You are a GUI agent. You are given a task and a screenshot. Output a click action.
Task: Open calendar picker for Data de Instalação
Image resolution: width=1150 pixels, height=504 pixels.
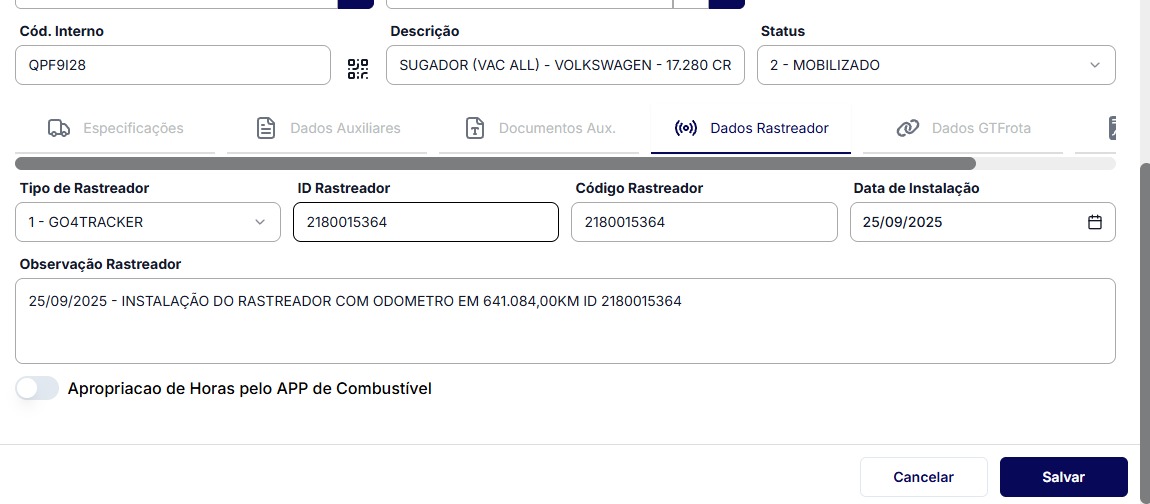click(1095, 222)
